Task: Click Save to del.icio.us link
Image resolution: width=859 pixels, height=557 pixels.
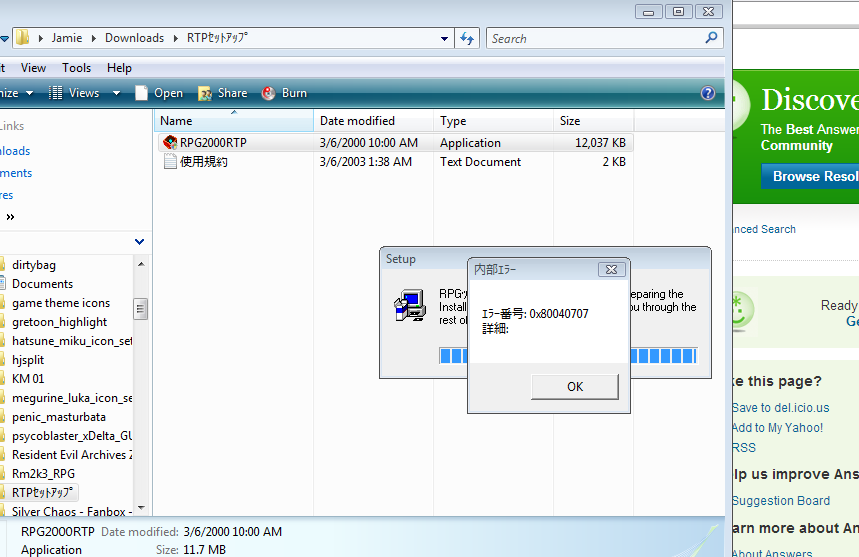Action: click(781, 407)
